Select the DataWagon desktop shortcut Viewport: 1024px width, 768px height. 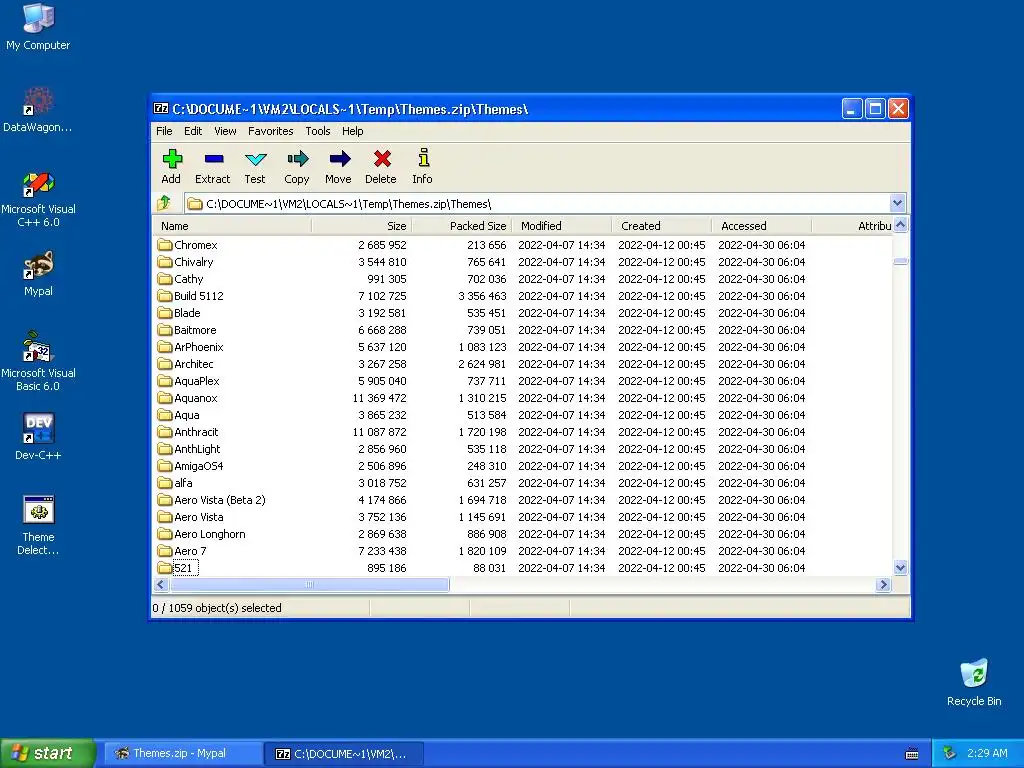tap(38, 110)
